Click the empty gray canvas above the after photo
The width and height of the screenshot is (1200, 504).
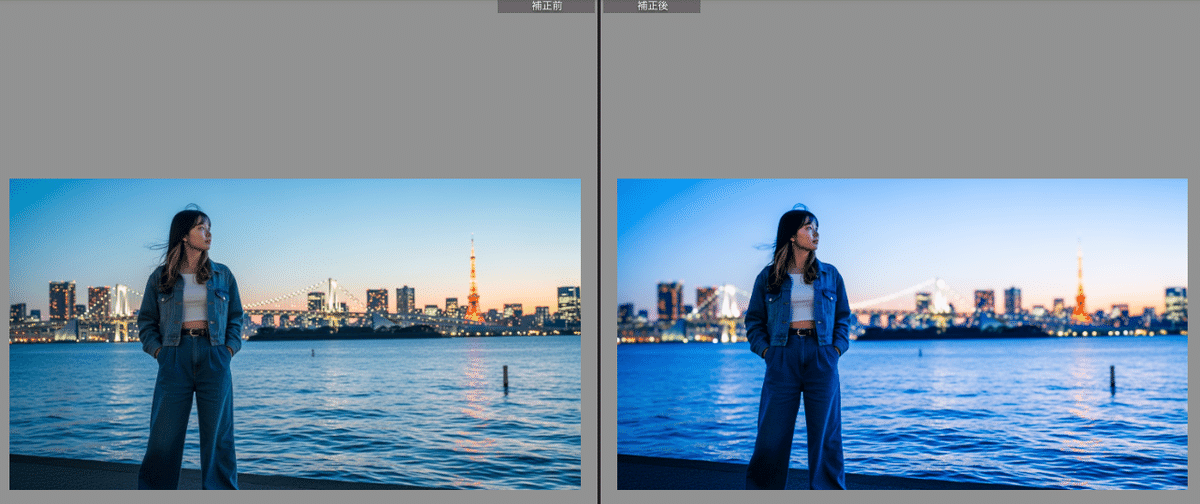pos(900,90)
